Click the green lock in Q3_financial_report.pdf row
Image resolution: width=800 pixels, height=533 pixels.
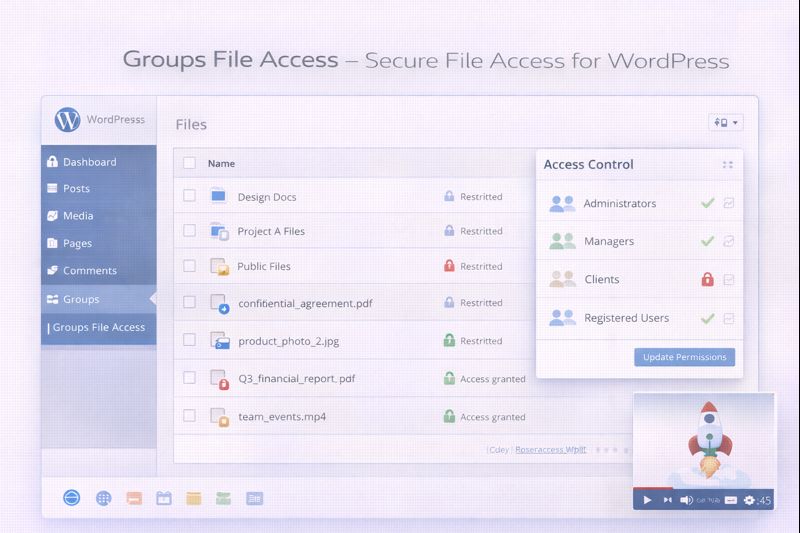tap(449, 378)
